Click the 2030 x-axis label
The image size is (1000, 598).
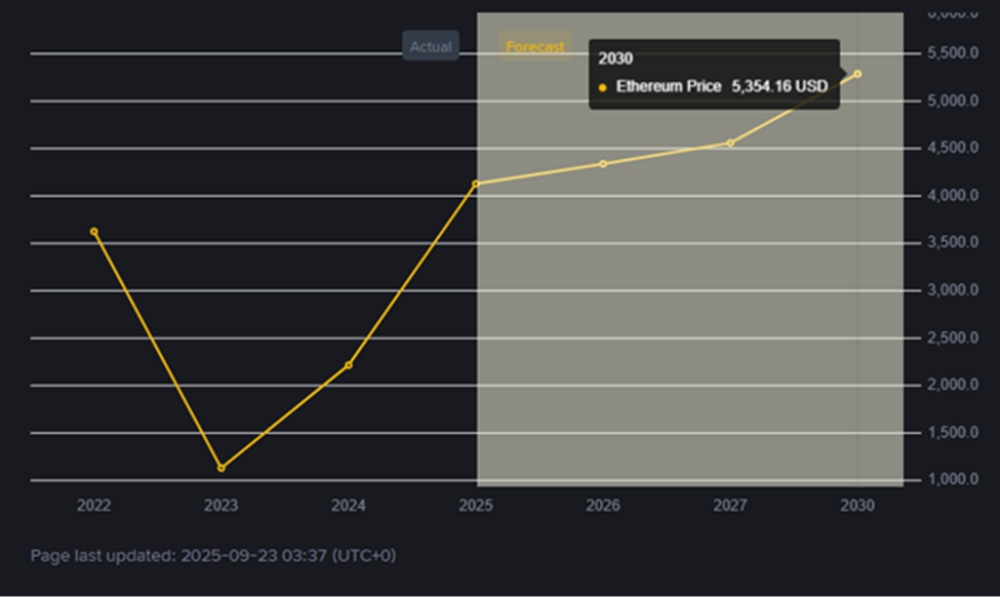857,506
